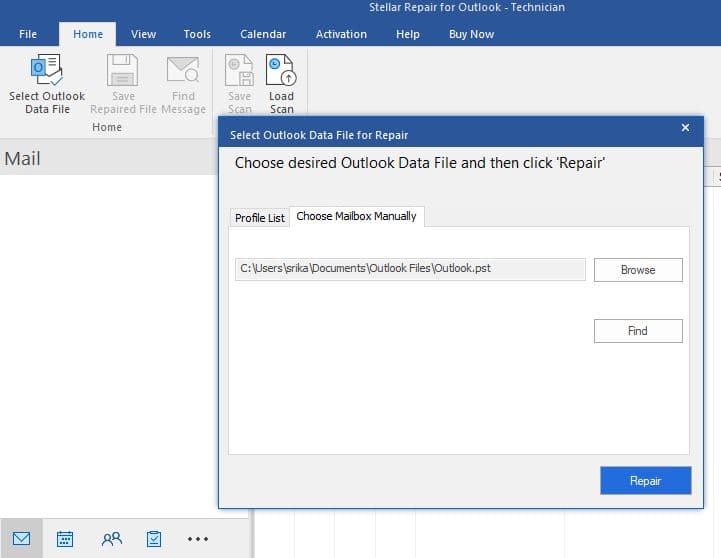Open the Calendar ribbon tab
The height and width of the screenshot is (558, 721).
[x=263, y=34]
